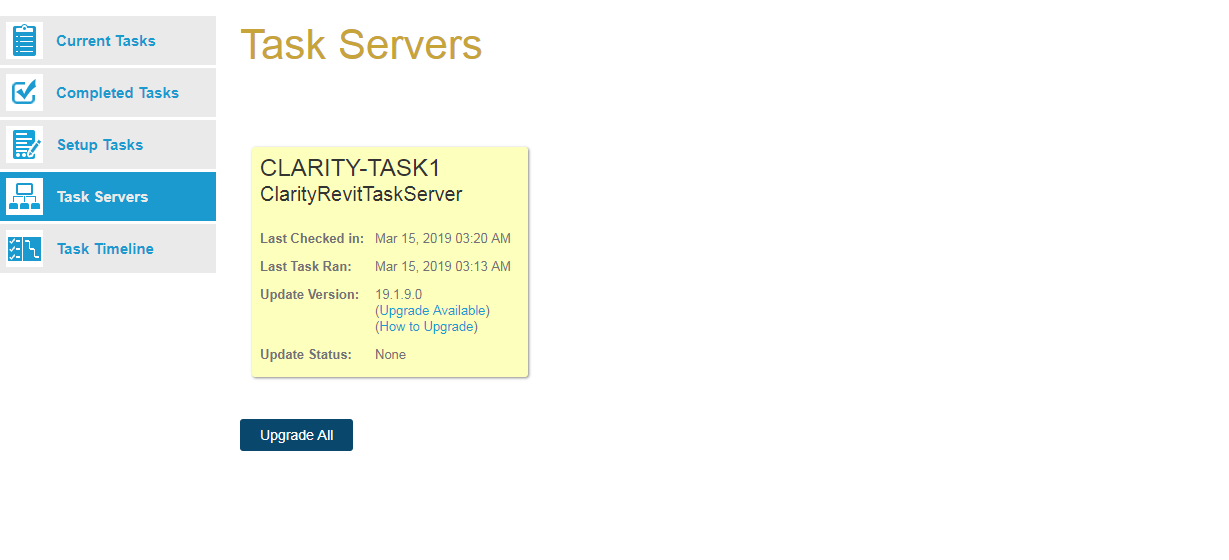Screen dimensions: 1229x560
Task: Click the Last Checked in timestamp
Action: 442,239
